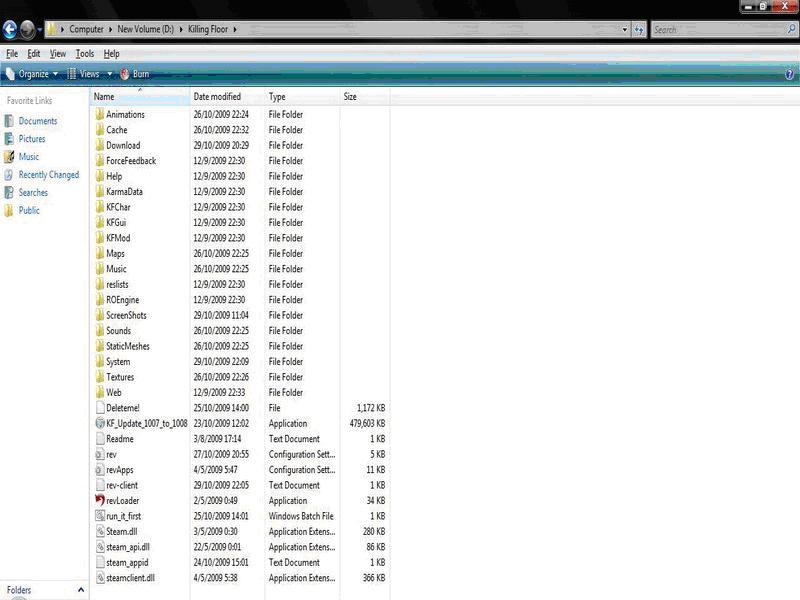This screenshot has width=800, height=600.
Task: Open the Organize dropdown
Action: click(32, 74)
